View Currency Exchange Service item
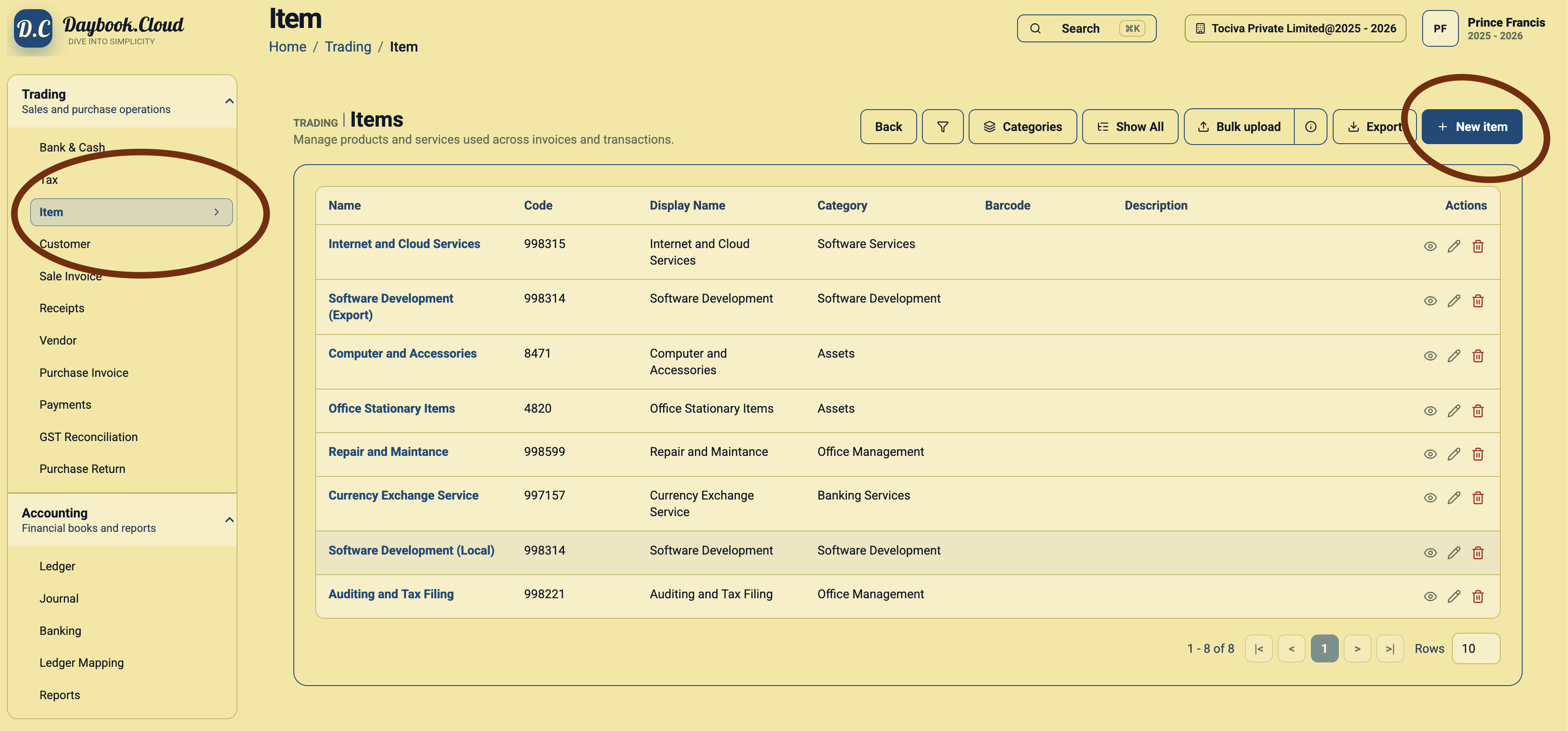This screenshot has width=1568, height=731. (1430, 498)
